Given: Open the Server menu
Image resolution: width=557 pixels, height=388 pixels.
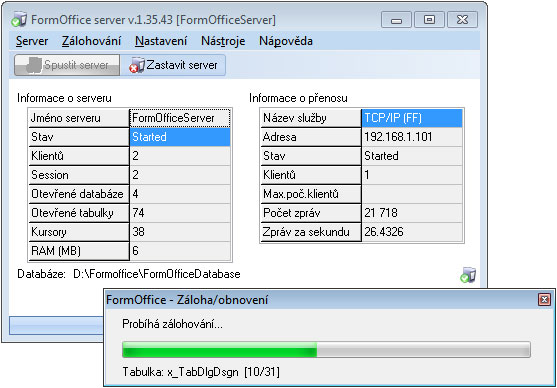Looking at the screenshot, I should (x=32, y=41).
